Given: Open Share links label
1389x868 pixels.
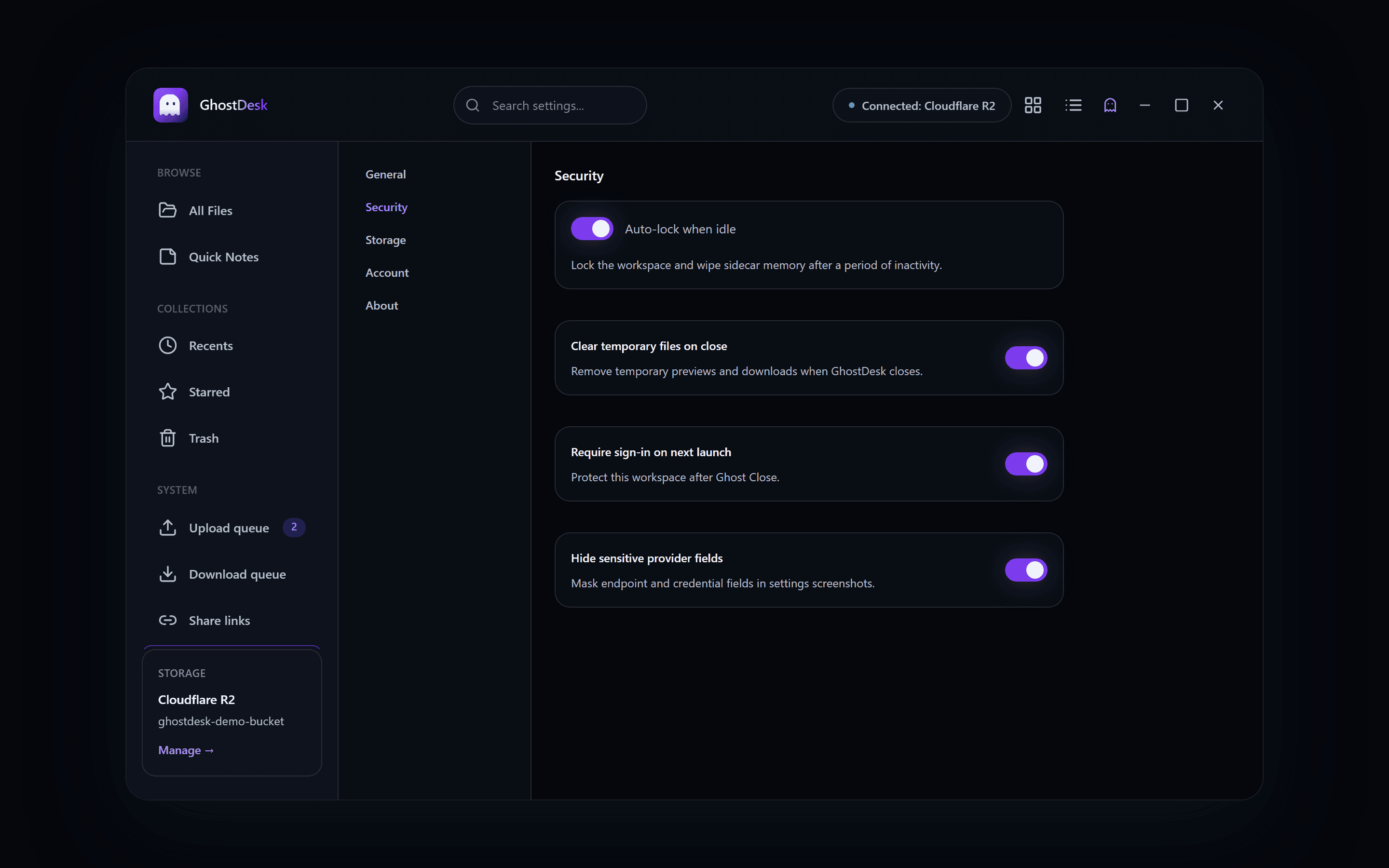Looking at the screenshot, I should pyautogui.click(x=219, y=621).
